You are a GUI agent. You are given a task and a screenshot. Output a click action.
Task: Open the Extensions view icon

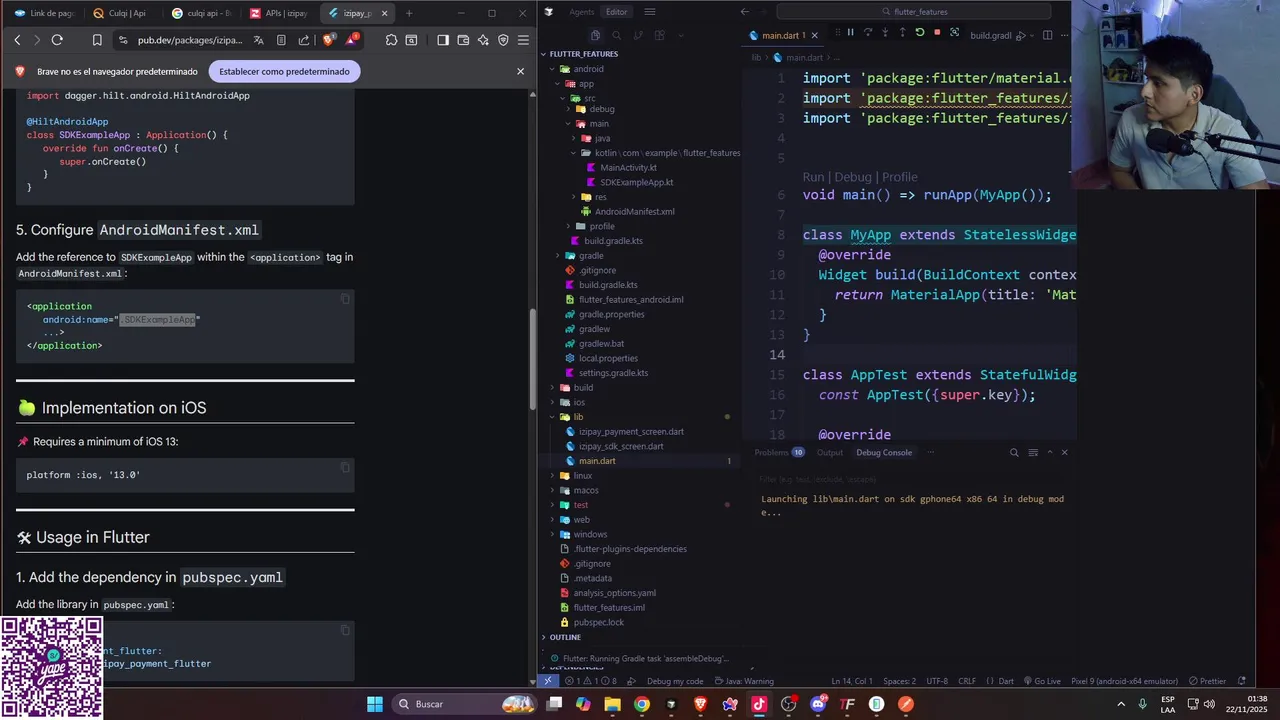tap(659, 35)
